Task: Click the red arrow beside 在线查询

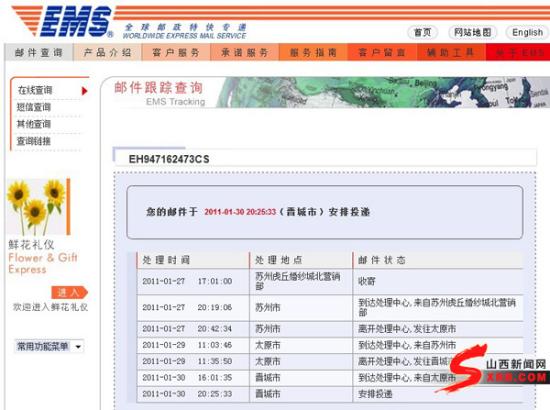Action: 84,91
